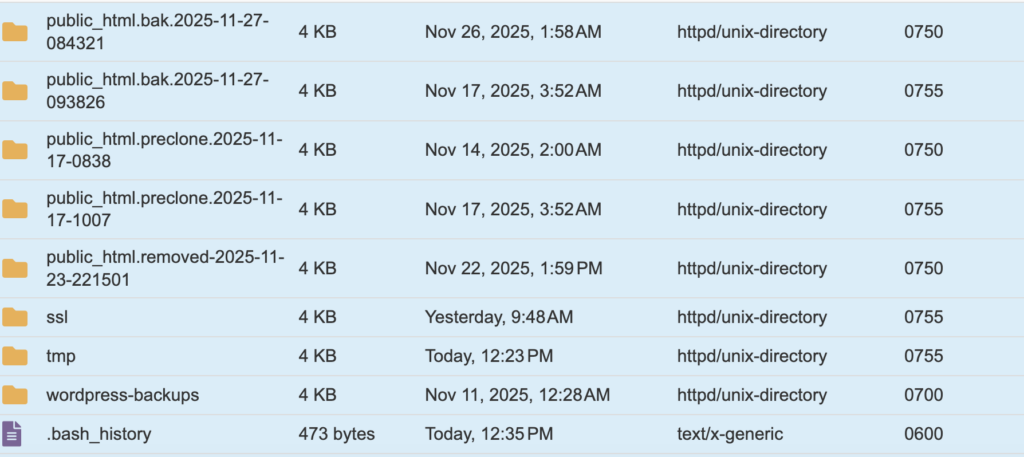The width and height of the screenshot is (1024, 457).
Task: Click the "Nov 11, 2025, 12:28 AM" date cell
Action: tap(517, 395)
